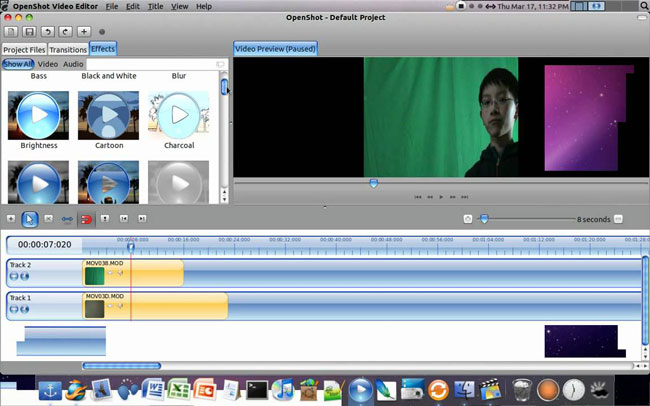
Task: Toggle speaker icon on MOV038.MOD clip
Action: (120, 273)
